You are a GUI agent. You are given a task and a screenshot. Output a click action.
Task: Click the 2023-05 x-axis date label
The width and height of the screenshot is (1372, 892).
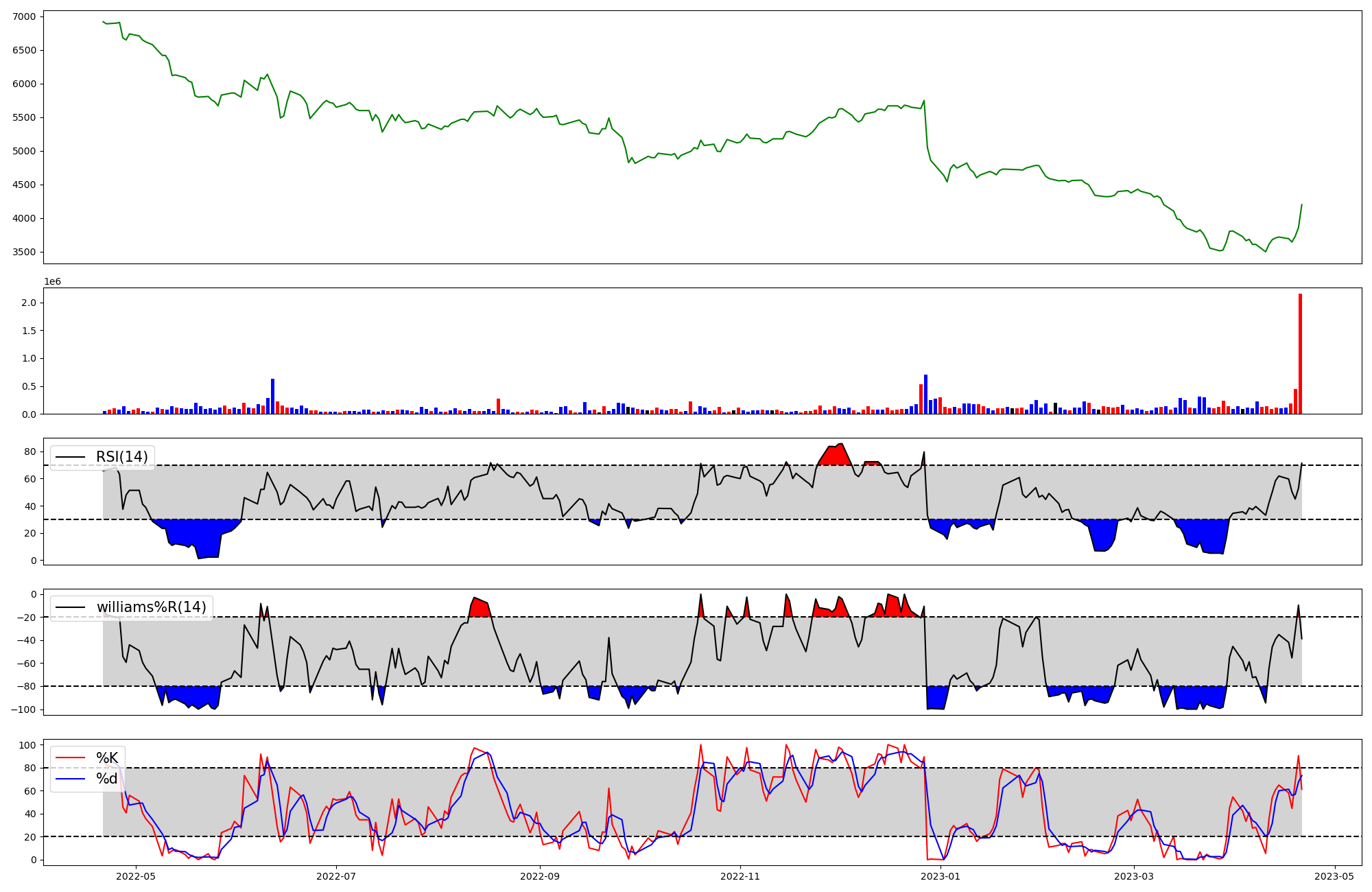1334,876
